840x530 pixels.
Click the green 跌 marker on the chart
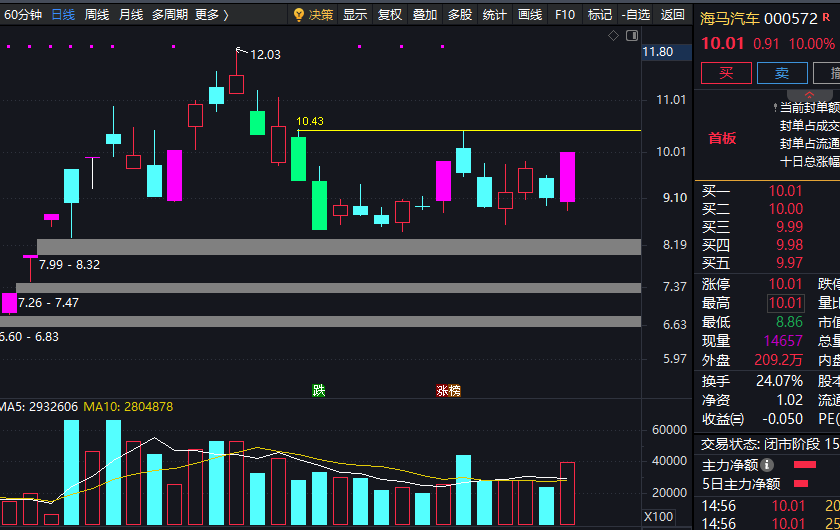click(319, 390)
